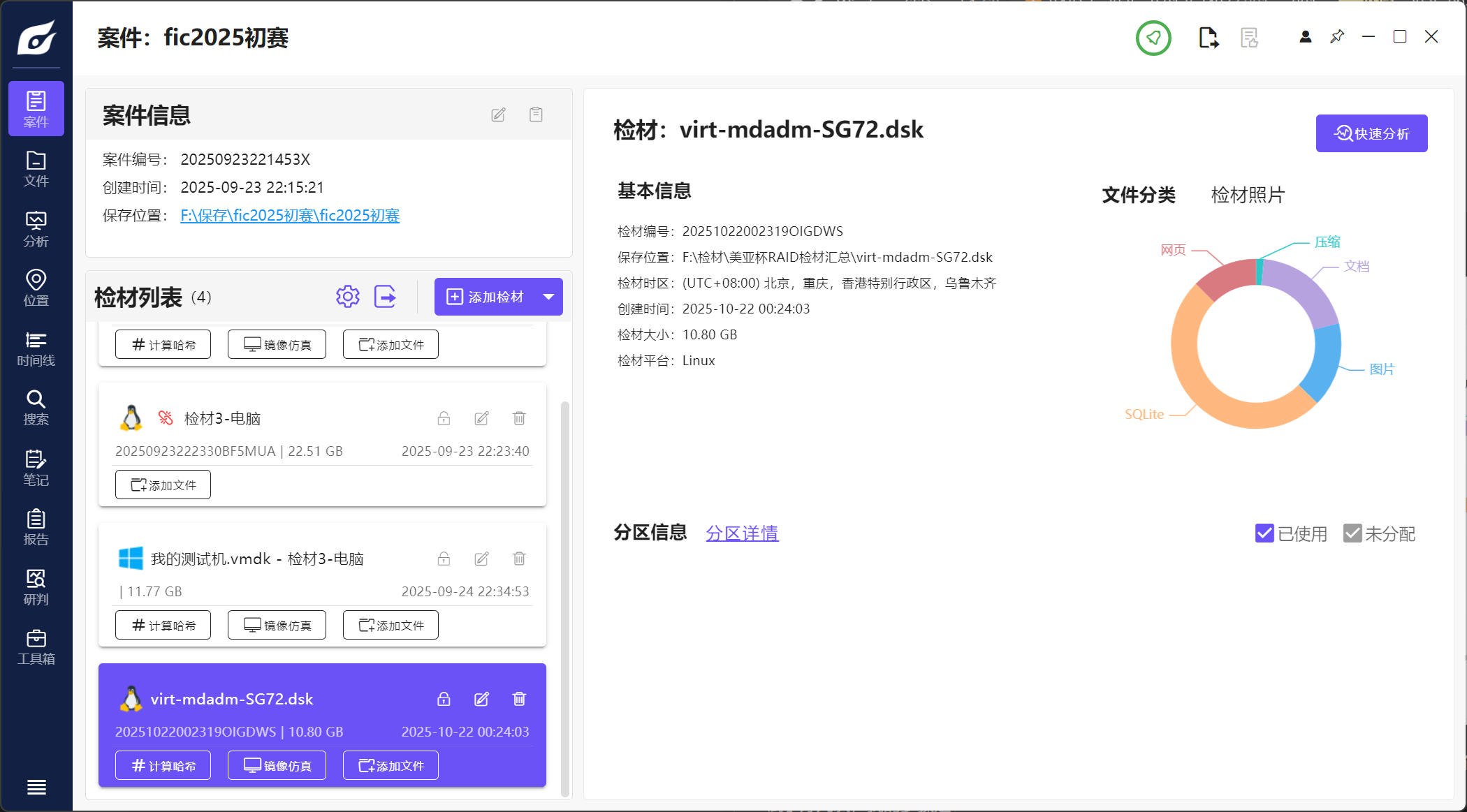The width and height of the screenshot is (1467, 812).
Task: Open the 研判 analysis sidebar icon
Action: 36,587
